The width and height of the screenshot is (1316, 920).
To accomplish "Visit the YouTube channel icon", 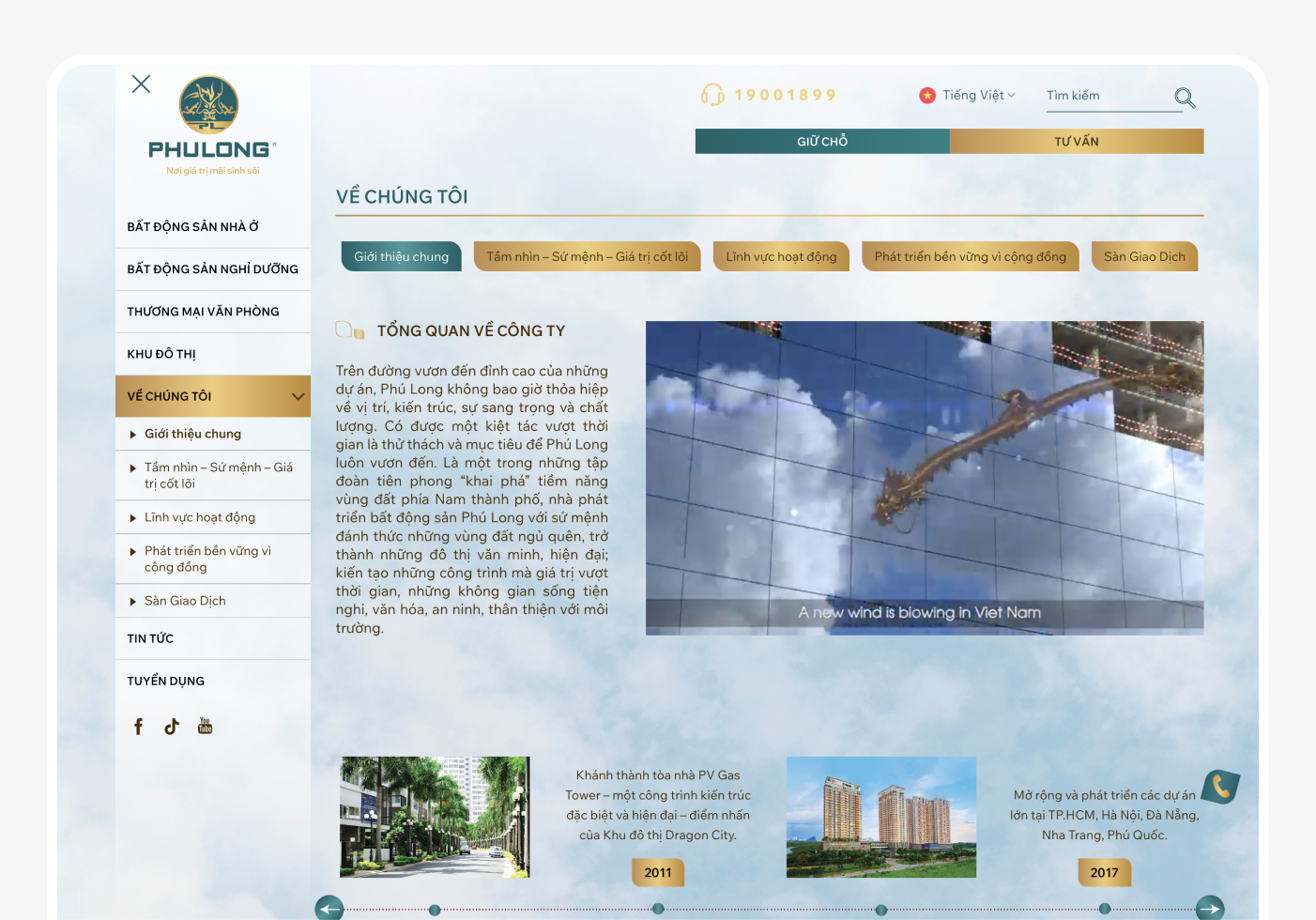I will (205, 725).
